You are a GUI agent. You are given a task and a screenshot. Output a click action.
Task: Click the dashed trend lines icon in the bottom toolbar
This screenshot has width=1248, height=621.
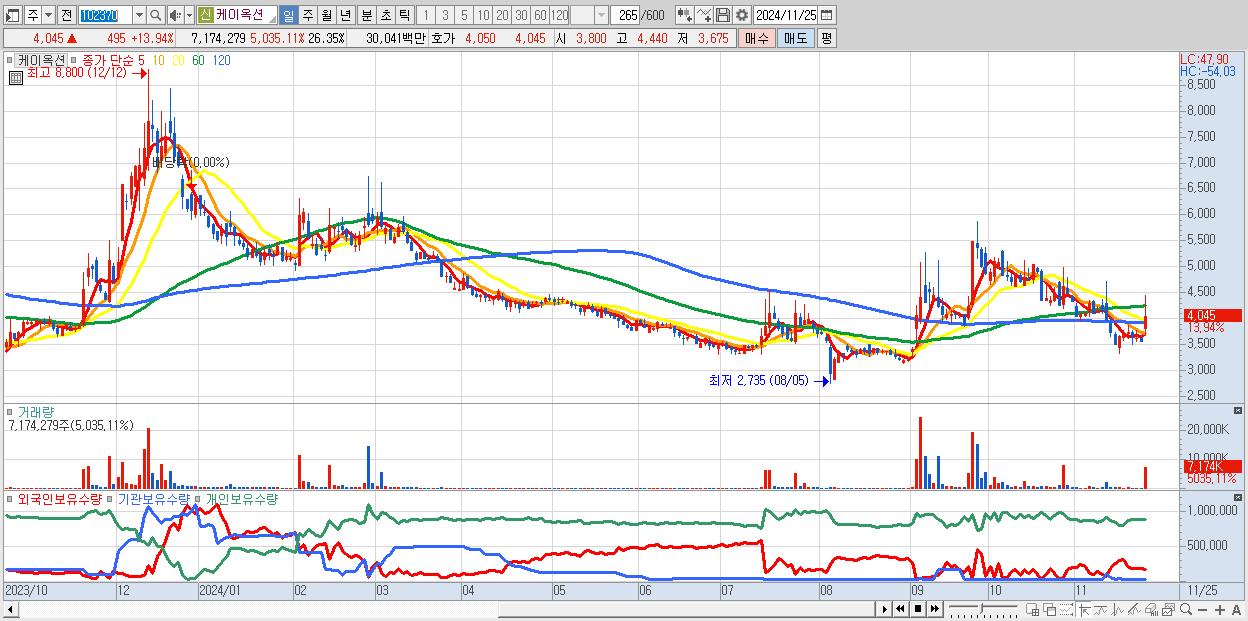pos(1066,609)
